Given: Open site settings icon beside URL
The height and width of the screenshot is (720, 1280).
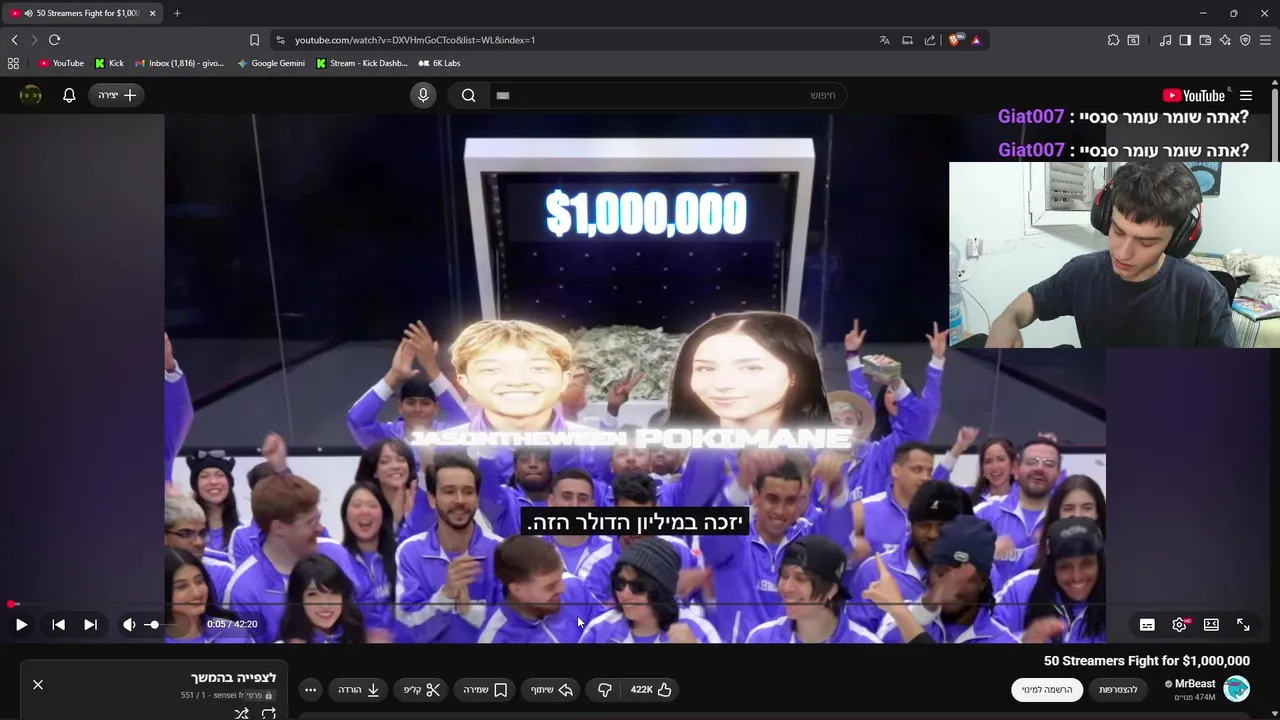Looking at the screenshot, I should pyautogui.click(x=280, y=40).
